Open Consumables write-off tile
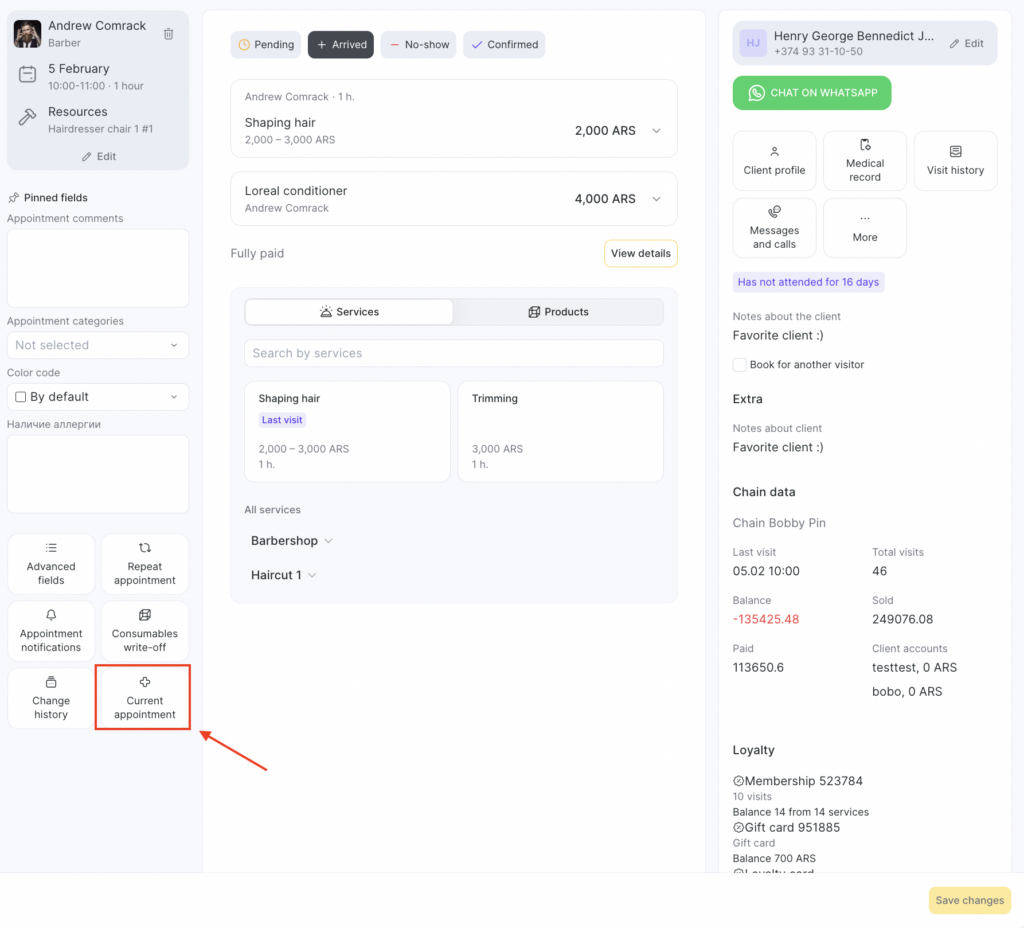 click(144, 631)
